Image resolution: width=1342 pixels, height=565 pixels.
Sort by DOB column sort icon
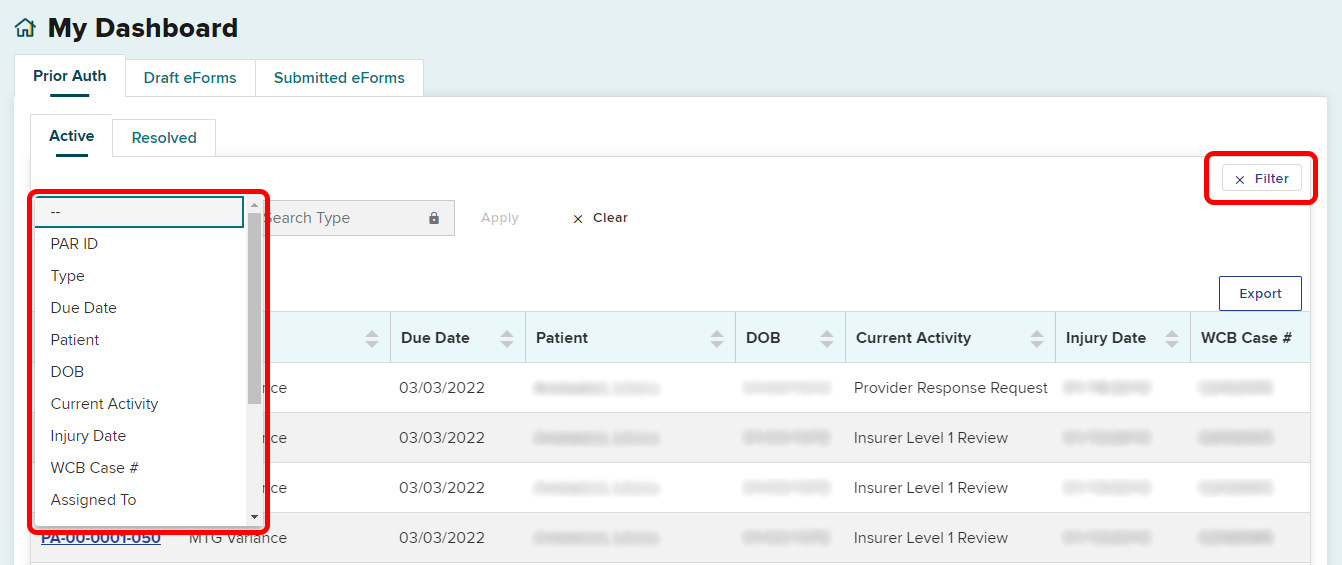(826, 339)
